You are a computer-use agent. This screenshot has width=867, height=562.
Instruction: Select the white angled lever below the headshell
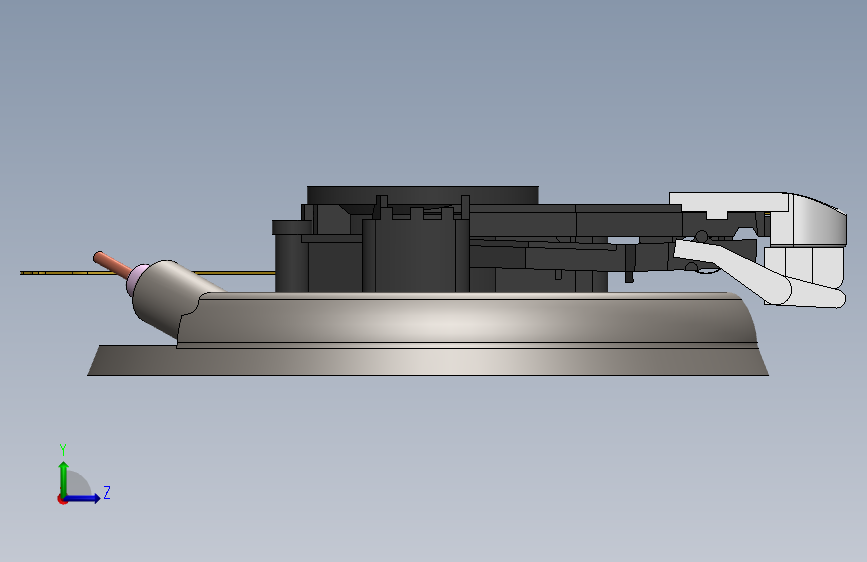[733, 272]
